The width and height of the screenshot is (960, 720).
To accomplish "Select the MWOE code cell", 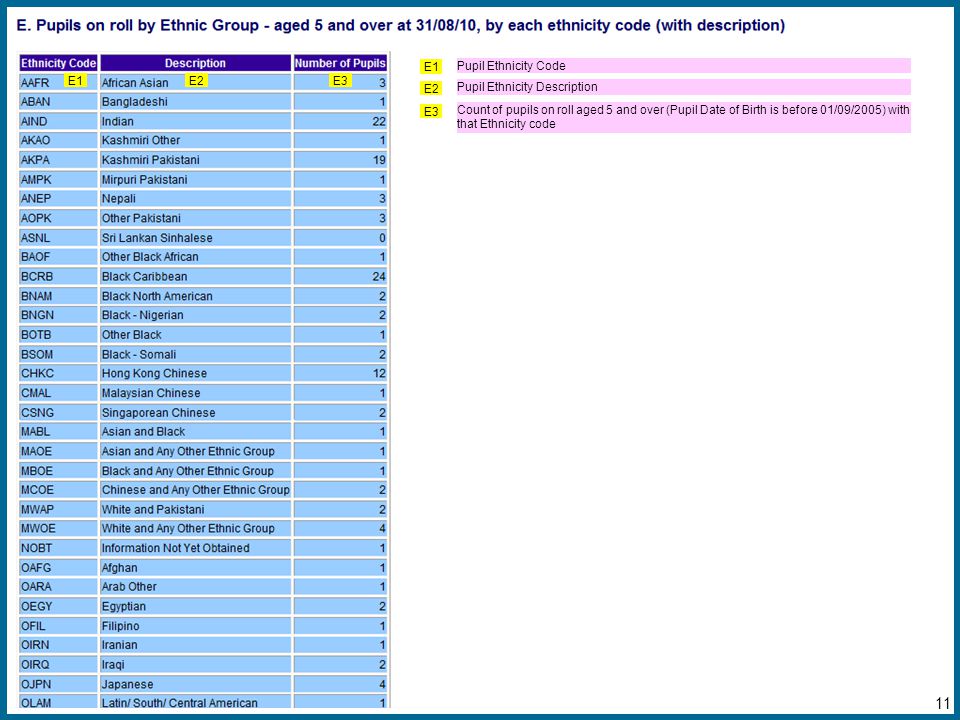I will tap(58, 528).
